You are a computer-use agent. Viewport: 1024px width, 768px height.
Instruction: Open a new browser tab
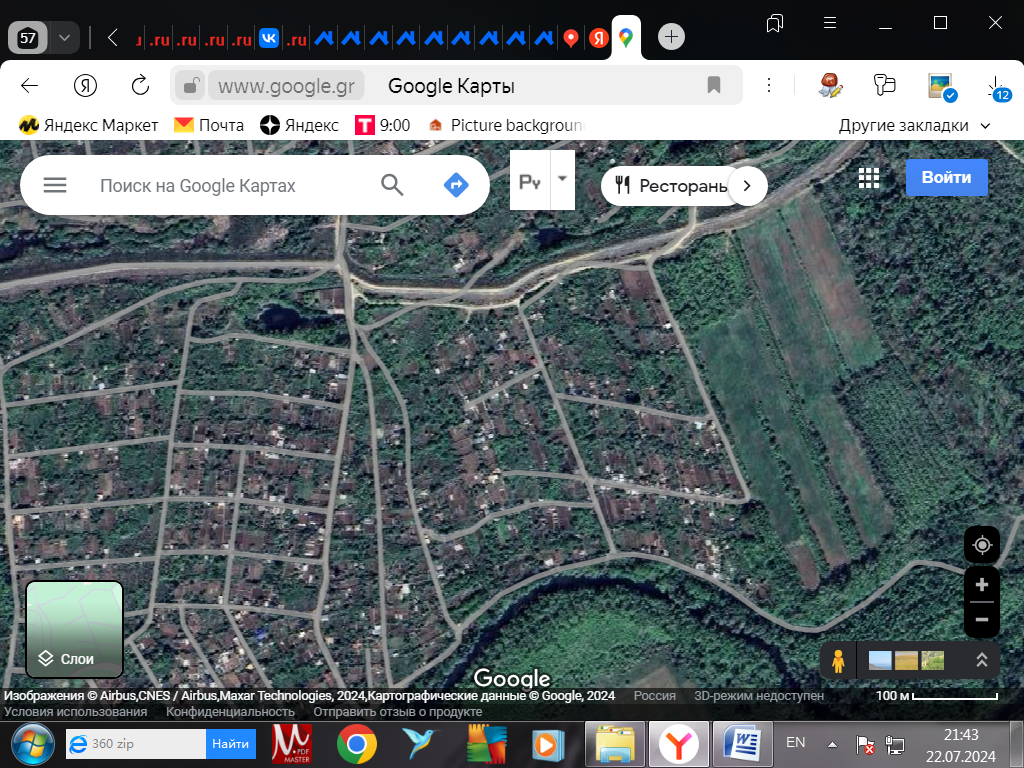click(x=671, y=37)
